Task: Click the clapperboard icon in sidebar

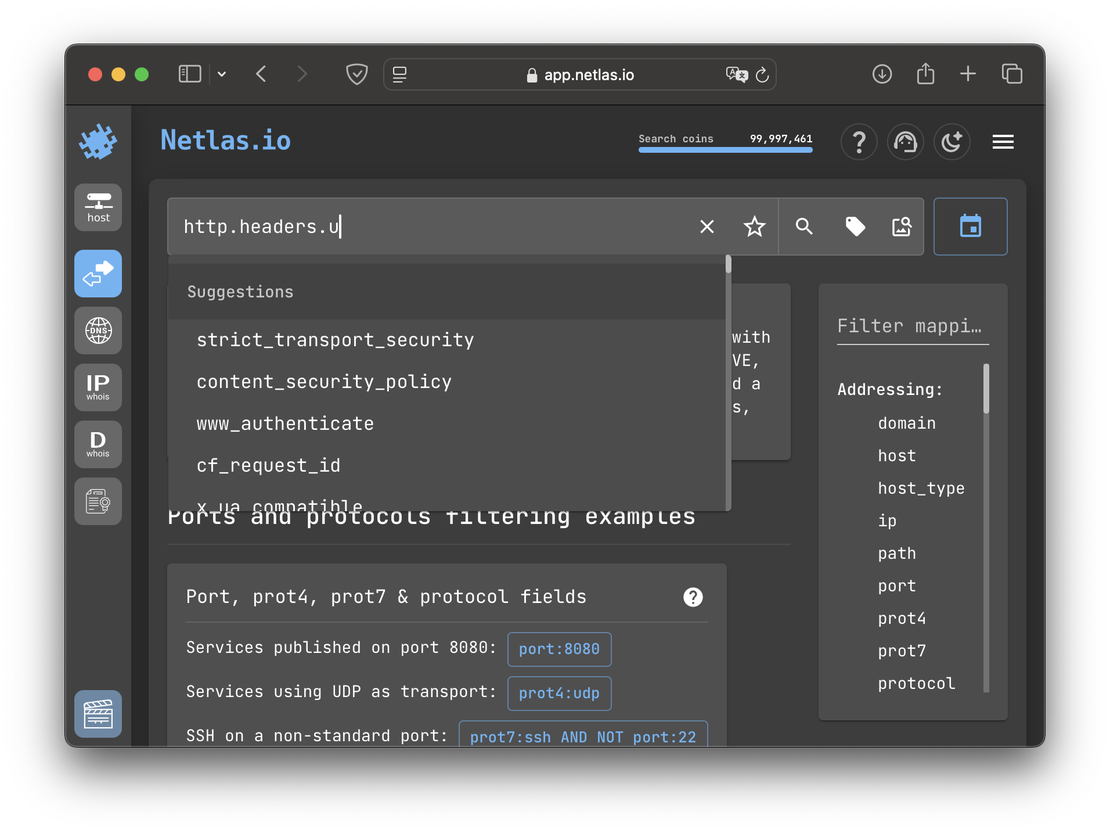Action: tap(98, 714)
